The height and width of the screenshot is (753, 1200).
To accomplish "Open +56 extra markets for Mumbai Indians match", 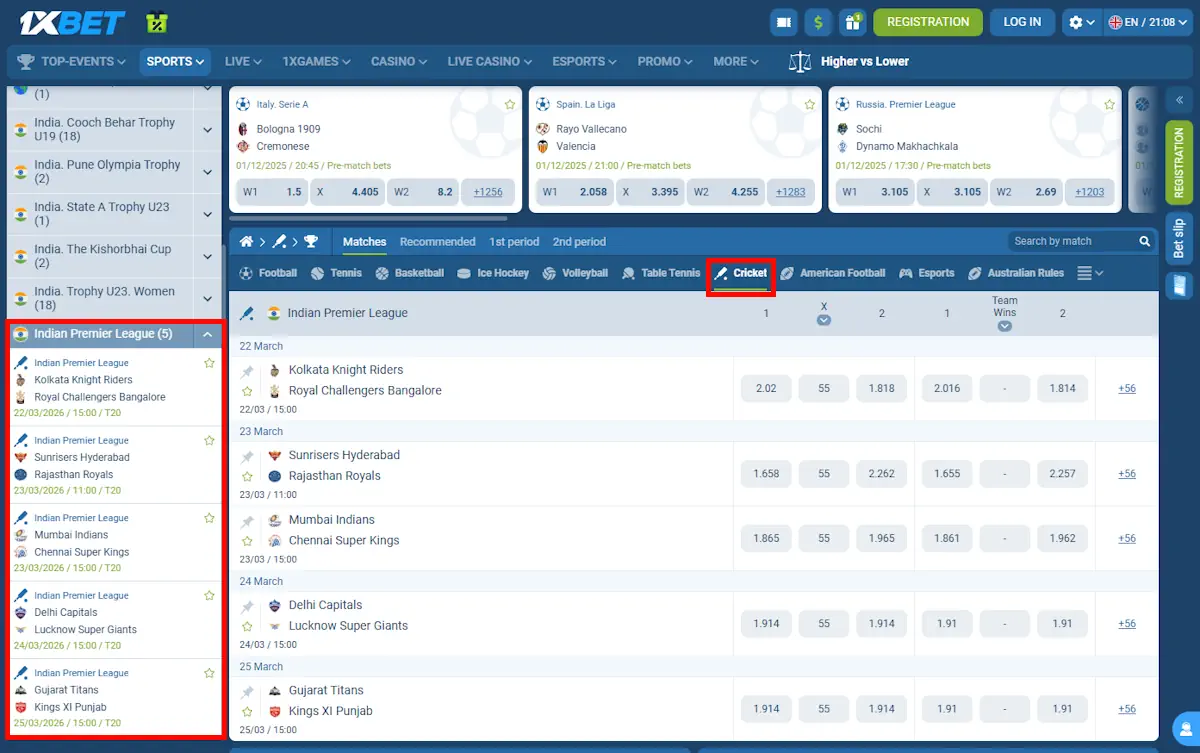I will 1126,538.
